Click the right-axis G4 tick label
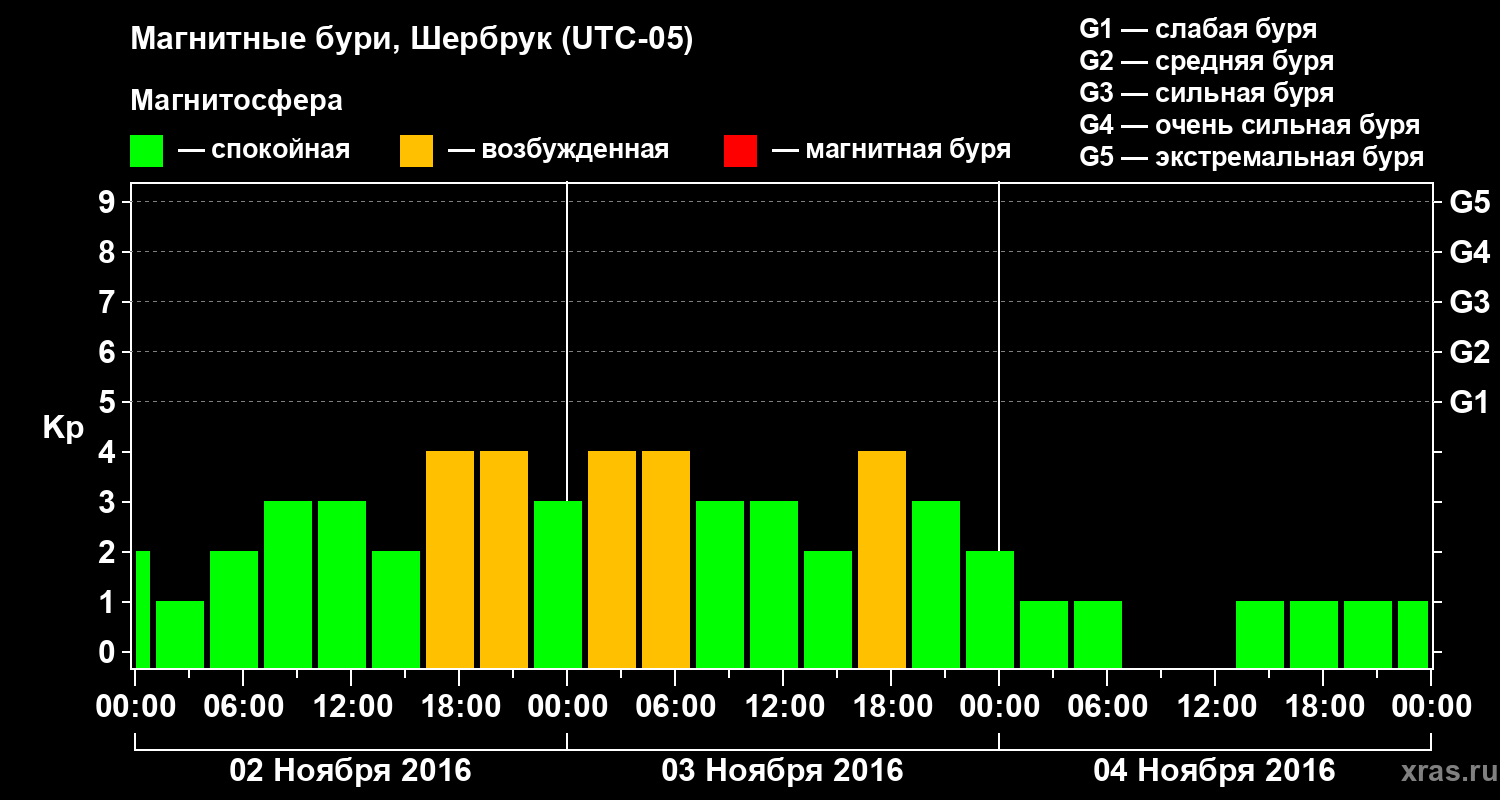Viewport: 1500px width, 800px height. [1470, 252]
